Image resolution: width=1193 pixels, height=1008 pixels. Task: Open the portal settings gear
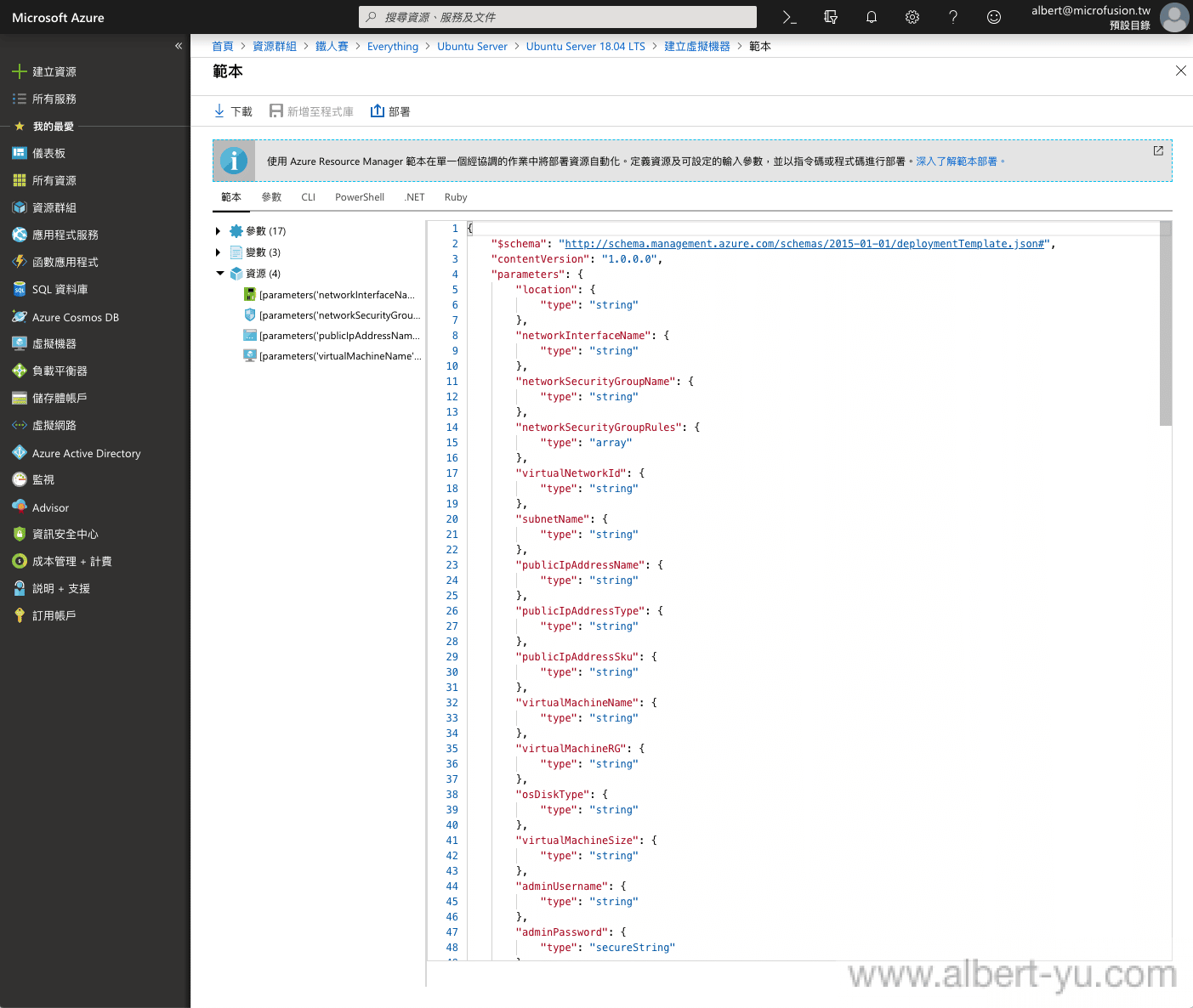(x=912, y=17)
